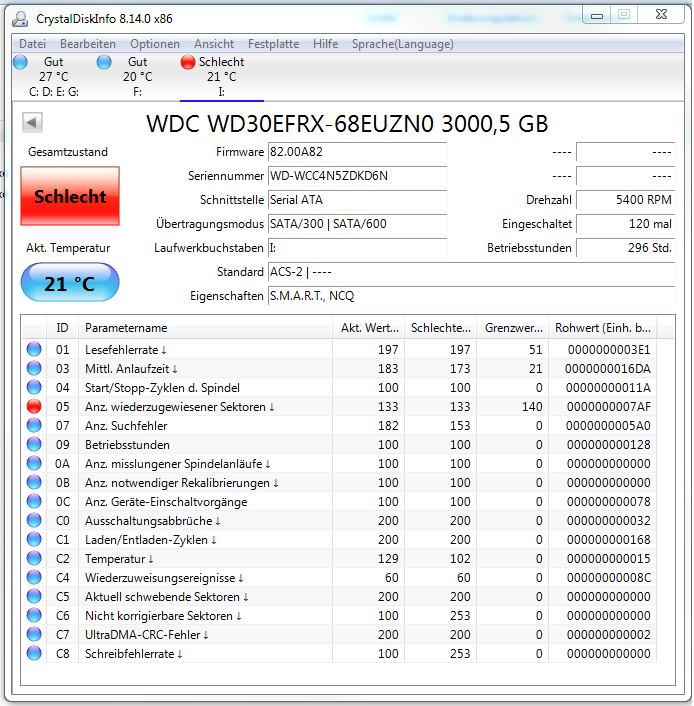Open the Festplatte menu

[273, 44]
